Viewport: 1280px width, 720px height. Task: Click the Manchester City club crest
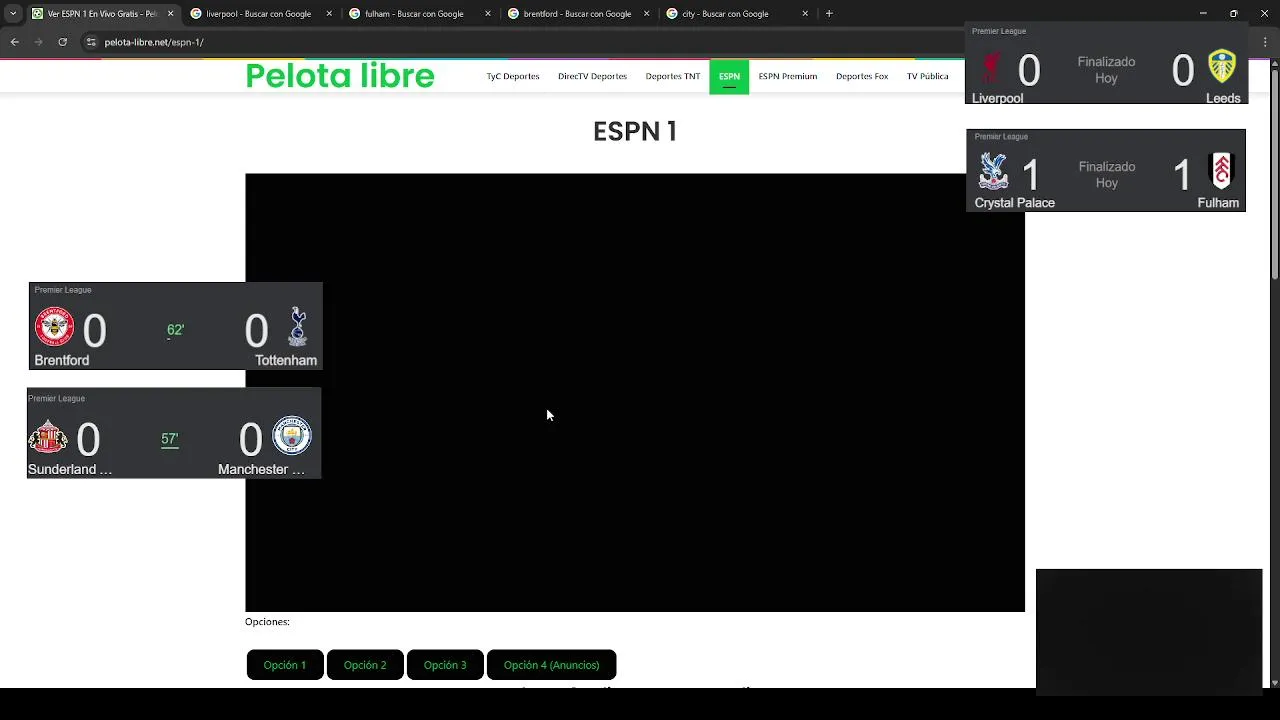[x=292, y=436]
